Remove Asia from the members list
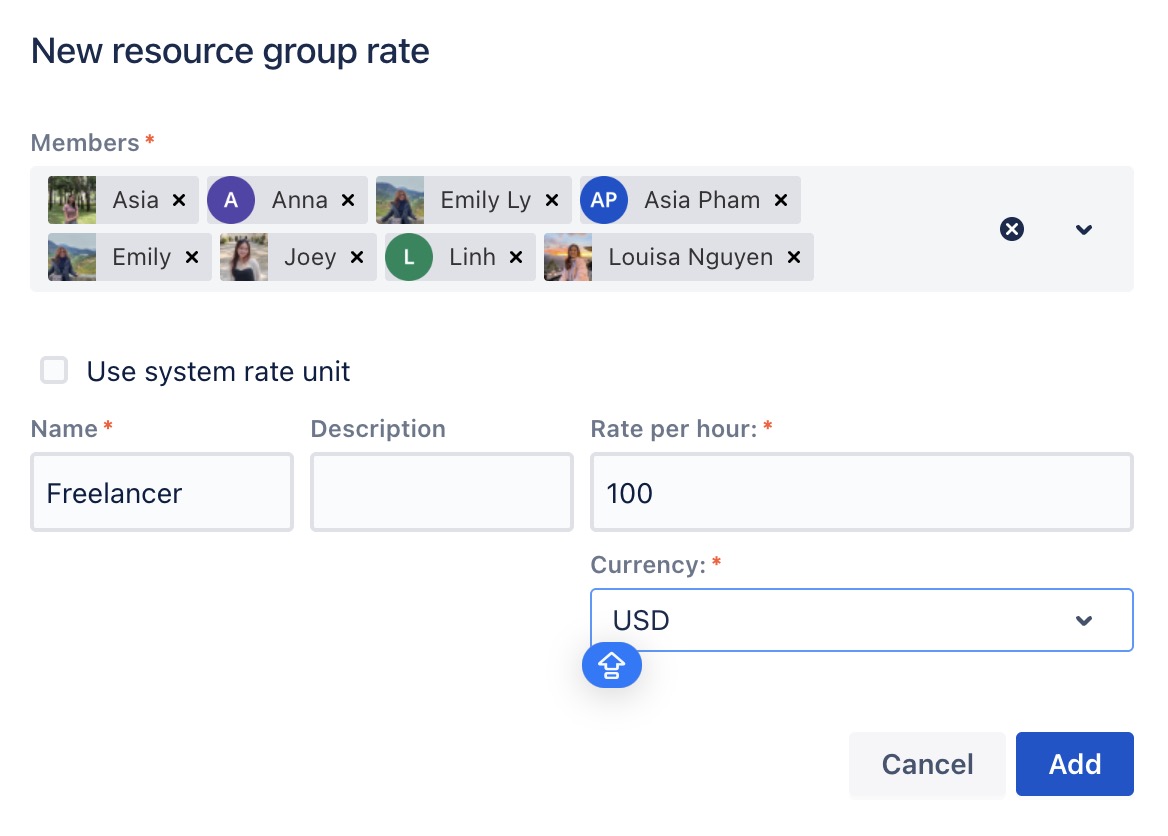This screenshot has height=836, width=1168. (x=179, y=200)
